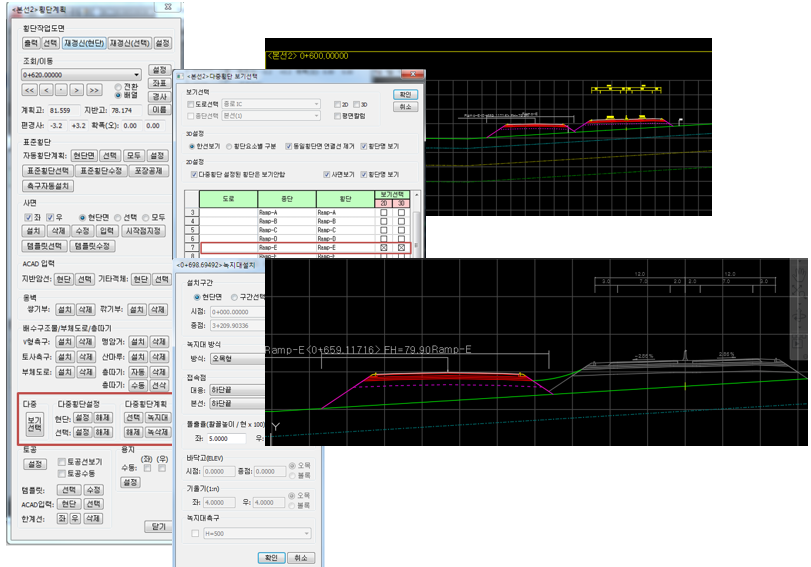Click the 포장공제 button

click(148, 171)
